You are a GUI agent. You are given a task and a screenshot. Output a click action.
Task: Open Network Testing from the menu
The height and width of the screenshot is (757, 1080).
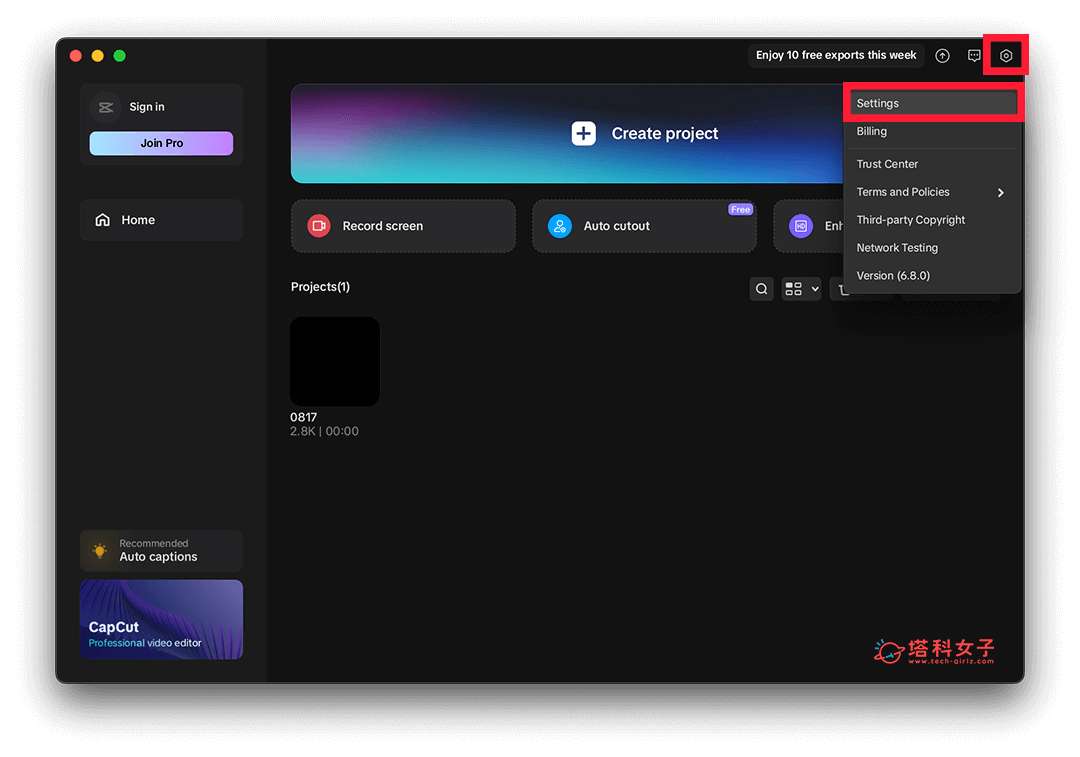[896, 247]
